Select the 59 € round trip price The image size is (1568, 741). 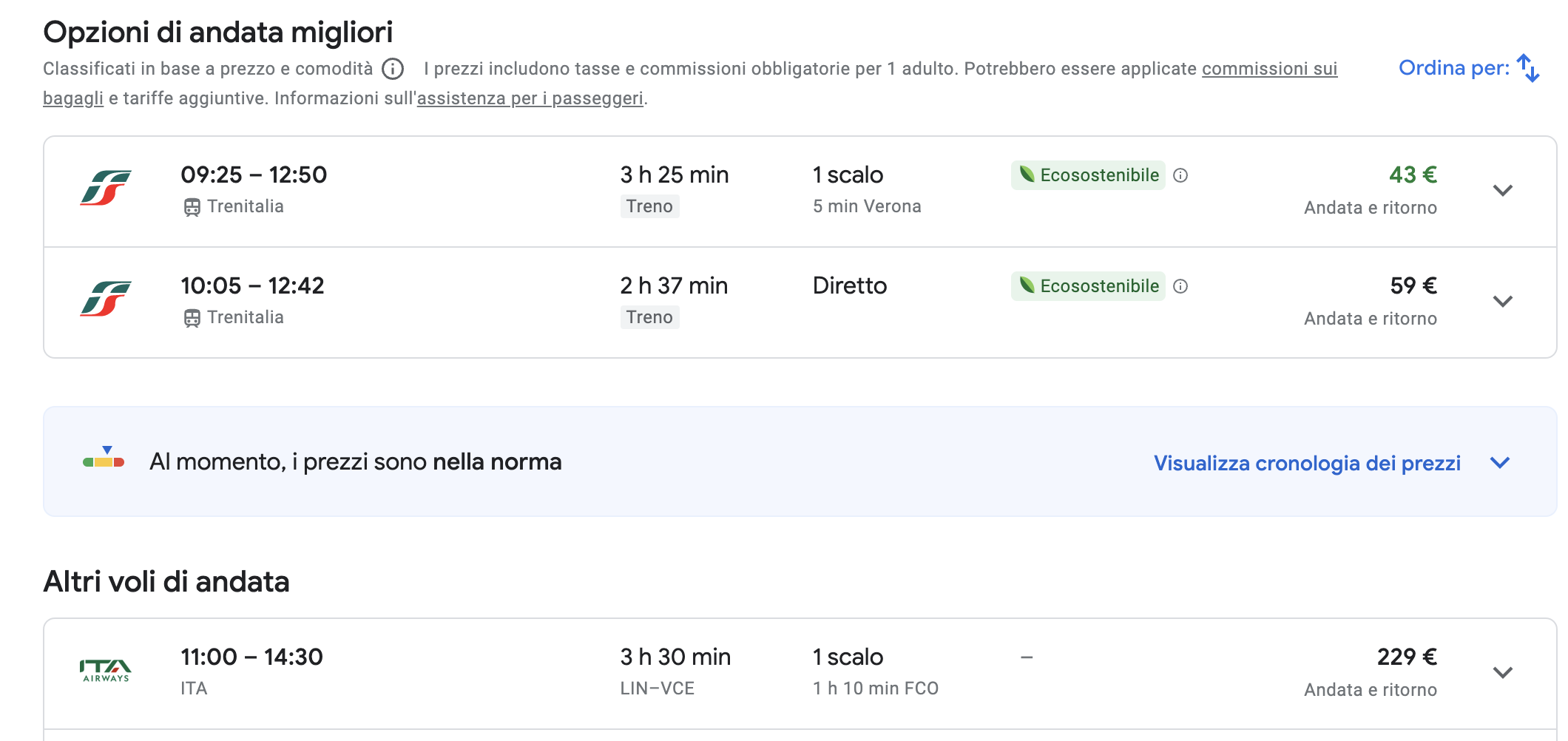[1413, 285]
